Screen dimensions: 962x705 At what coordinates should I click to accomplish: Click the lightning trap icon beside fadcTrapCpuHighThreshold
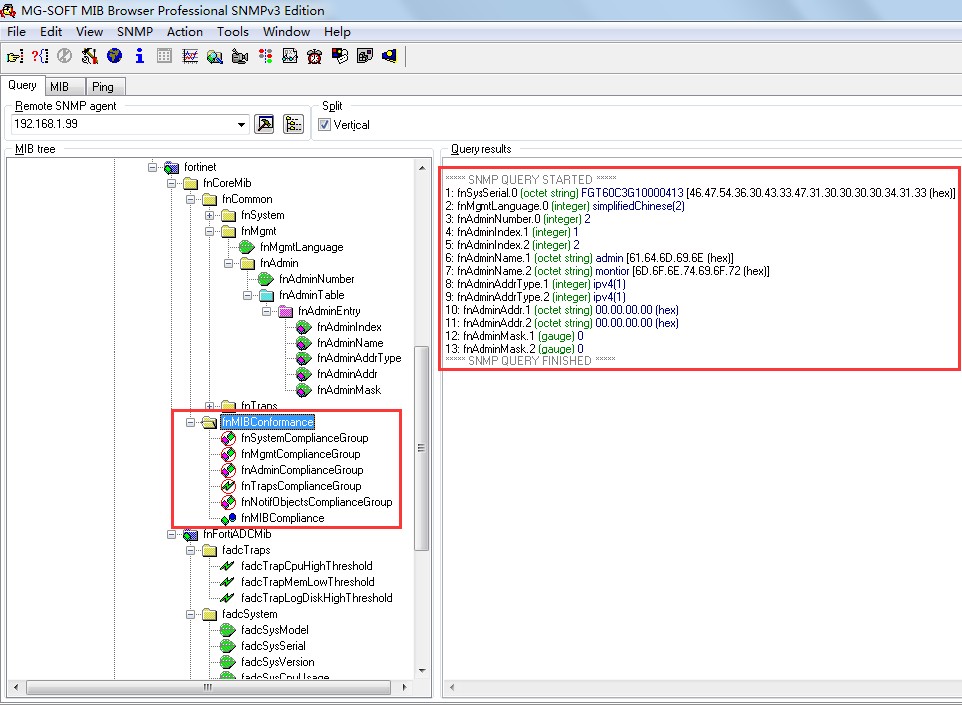coord(227,566)
